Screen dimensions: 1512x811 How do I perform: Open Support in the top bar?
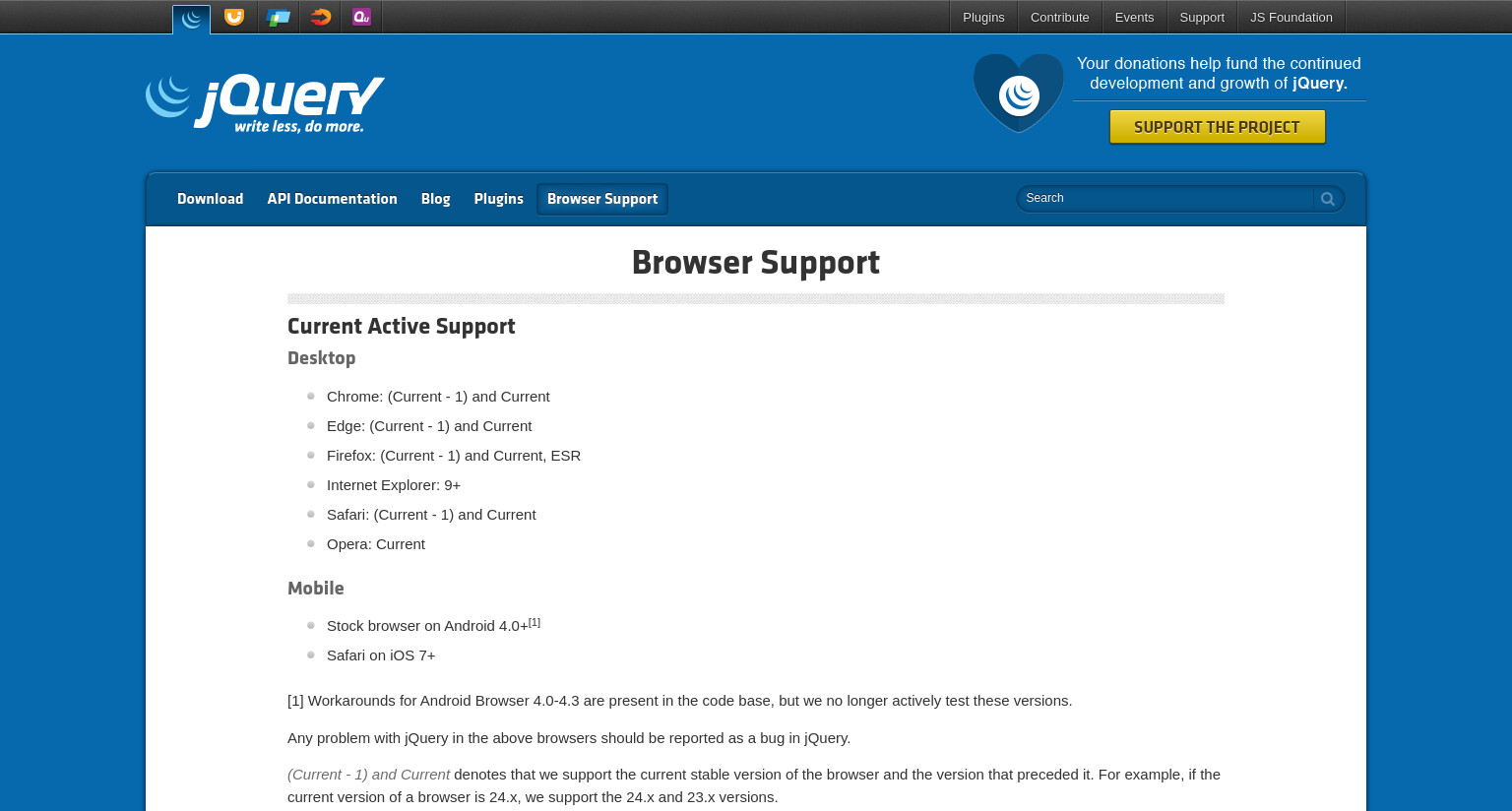point(1202,18)
